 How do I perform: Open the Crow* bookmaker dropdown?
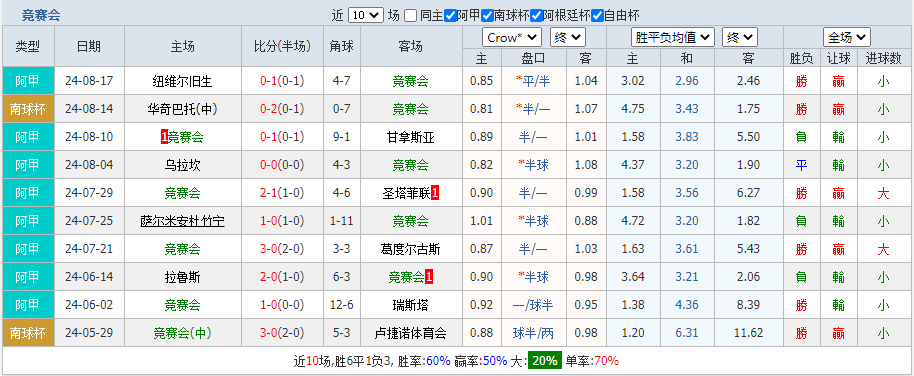(x=512, y=38)
